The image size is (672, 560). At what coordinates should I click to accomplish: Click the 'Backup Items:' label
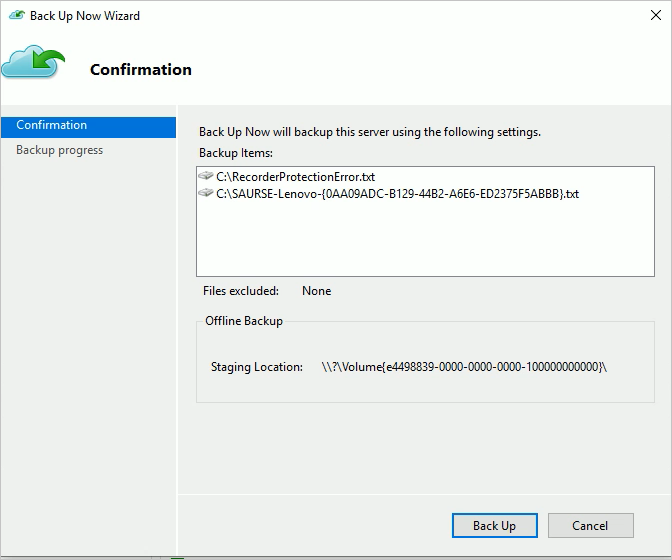point(236,153)
